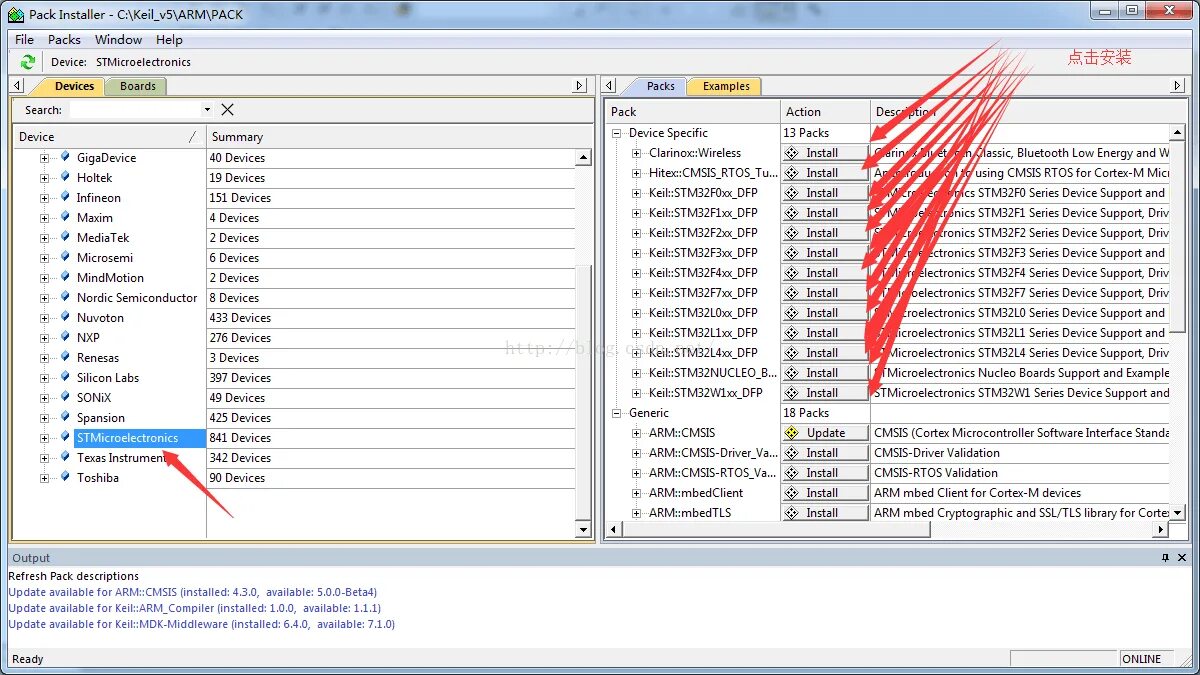
Task: Click the Nuvoton vendor chip icon
Action: 65,317
